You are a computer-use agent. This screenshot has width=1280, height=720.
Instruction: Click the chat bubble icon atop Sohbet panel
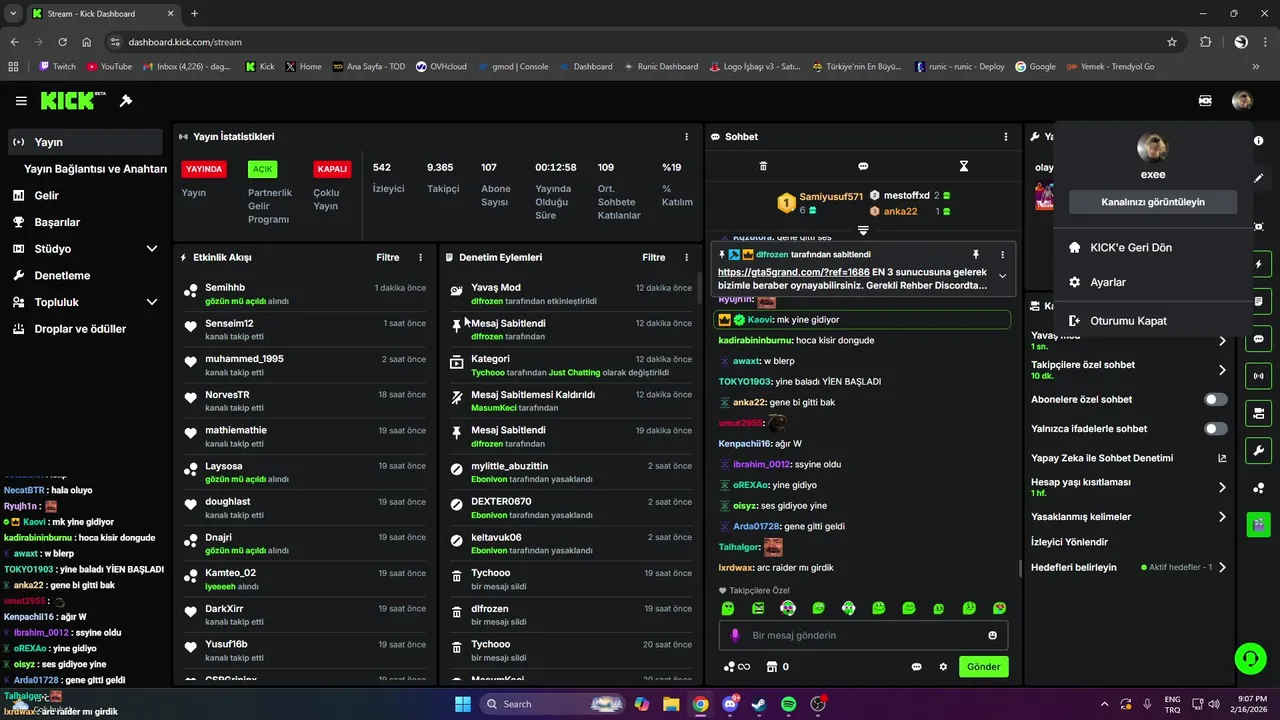coord(863,166)
